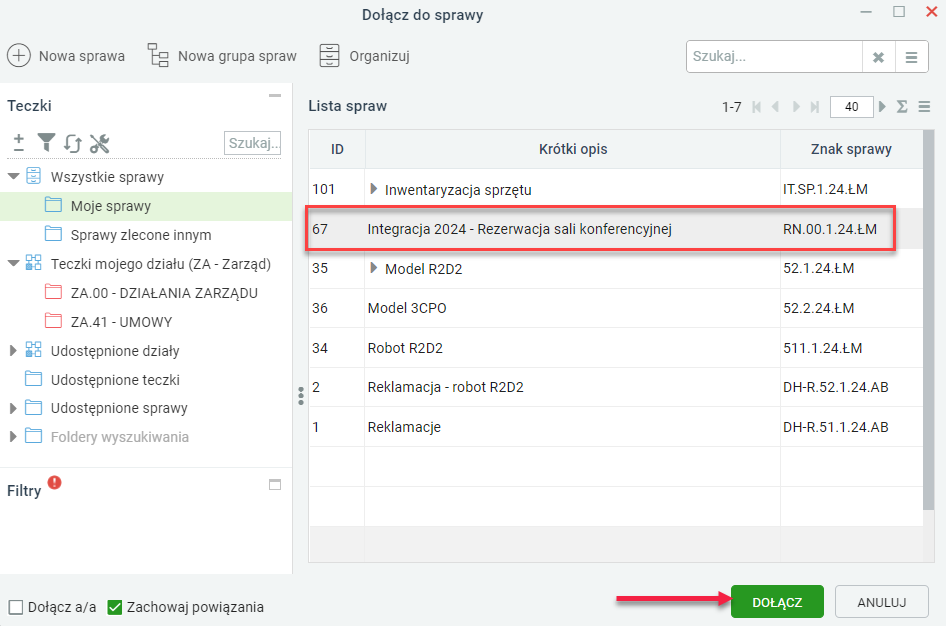Select Reklamacja - robot R2D2 row
946x626 pixels.
tap(616, 387)
